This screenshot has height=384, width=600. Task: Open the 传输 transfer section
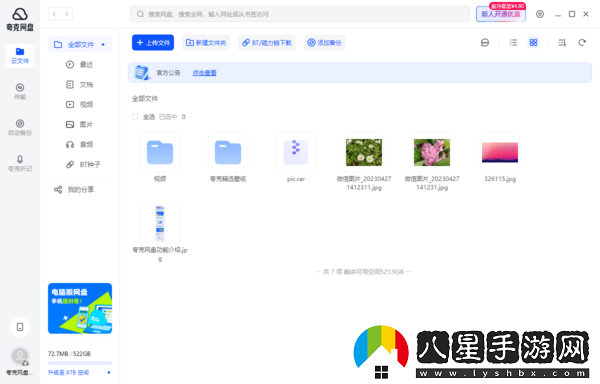20,91
